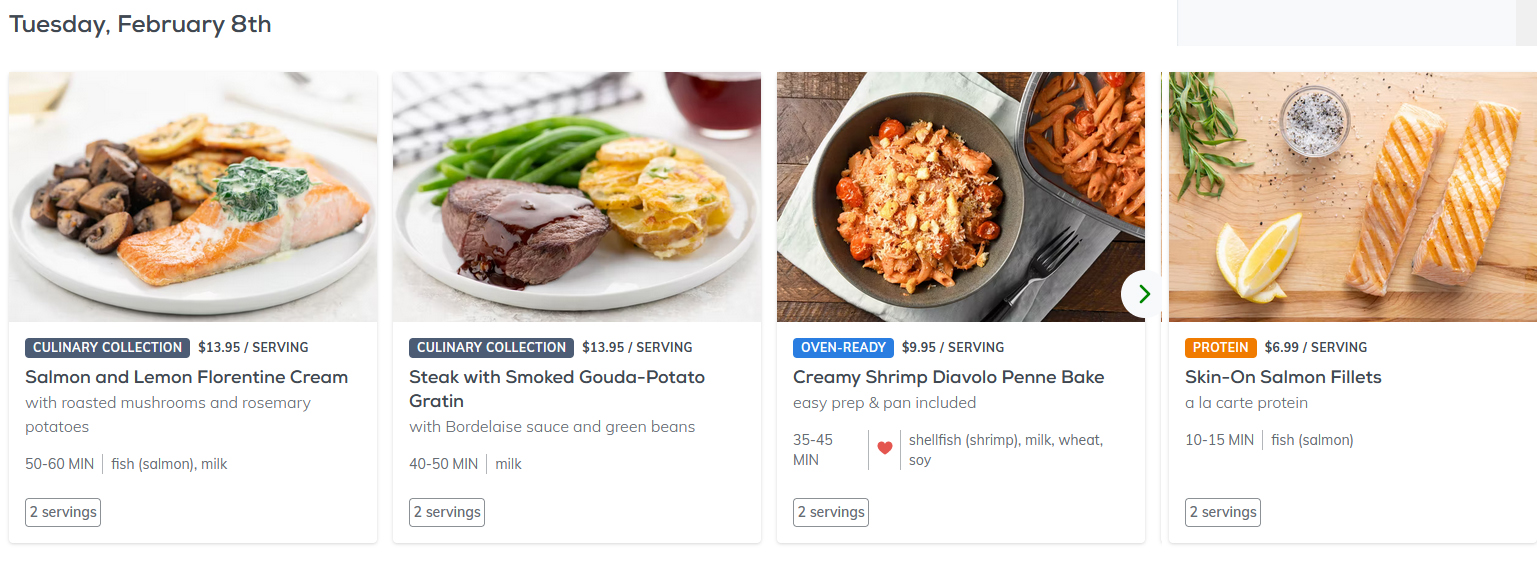The height and width of the screenshot is (561, 1537).
Task: Select 2 servings for Creamy Shrimp Diavolo Penne
Action: pyautogui.click(x=831, y=512)
